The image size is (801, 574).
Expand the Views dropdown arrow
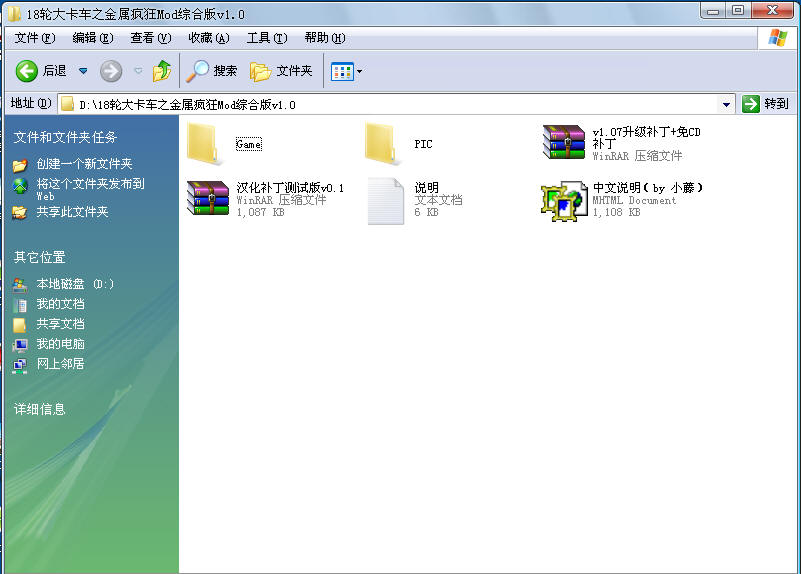pos(360,71)
